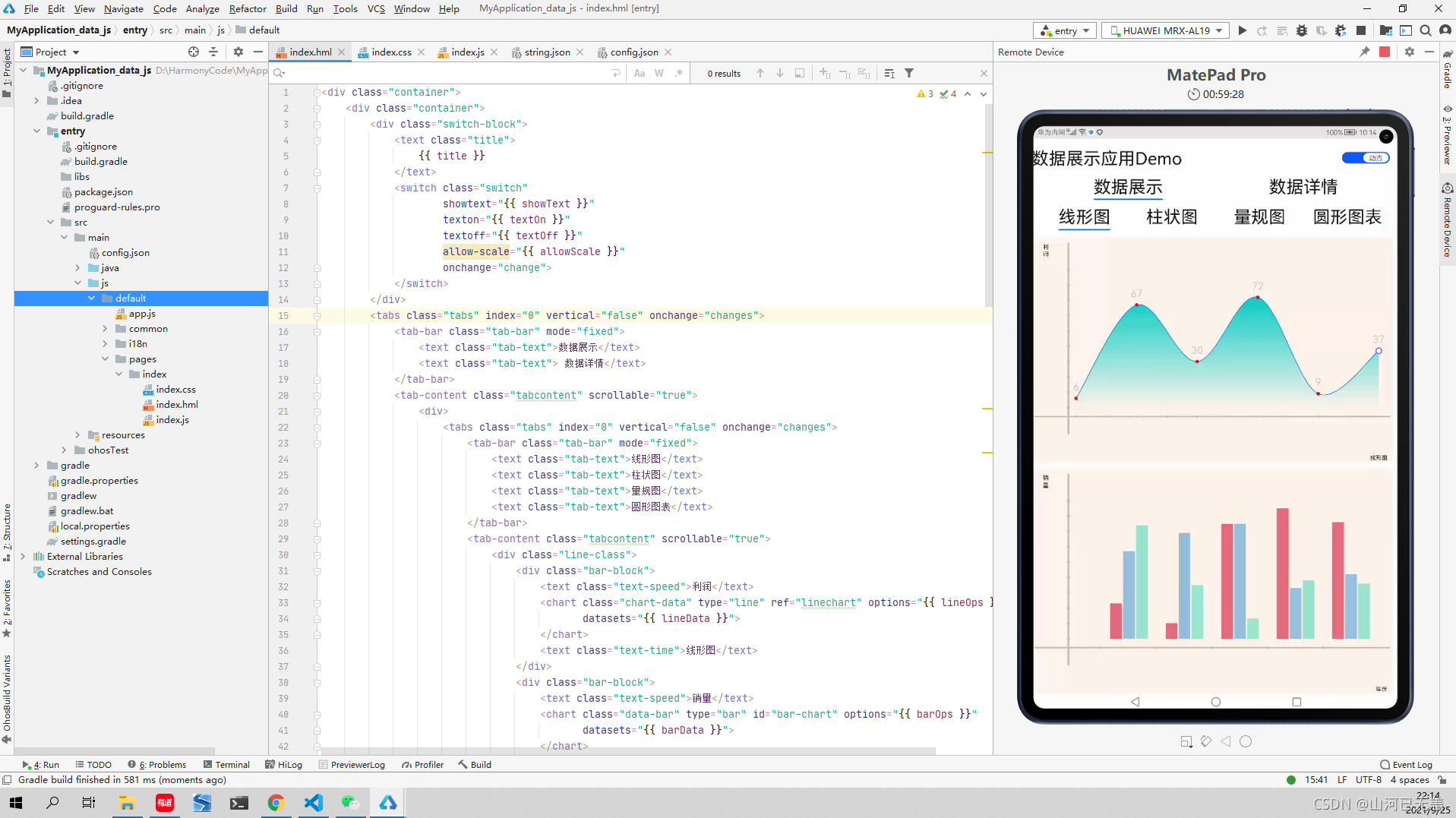
Task: Toggle Match Case (Aa) in find bar
Action: (640, 73)
